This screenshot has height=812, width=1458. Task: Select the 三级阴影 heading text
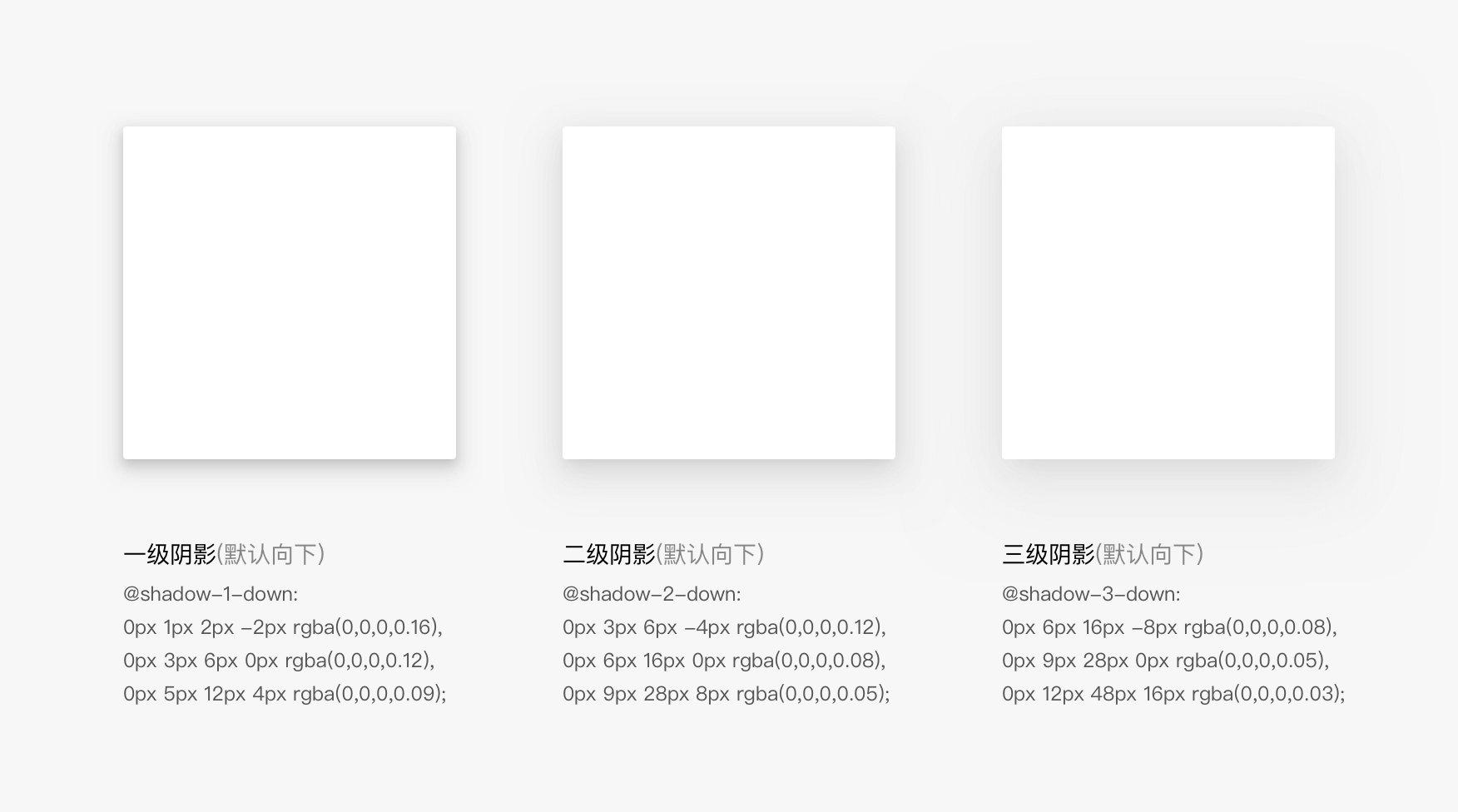(1049, 554)
